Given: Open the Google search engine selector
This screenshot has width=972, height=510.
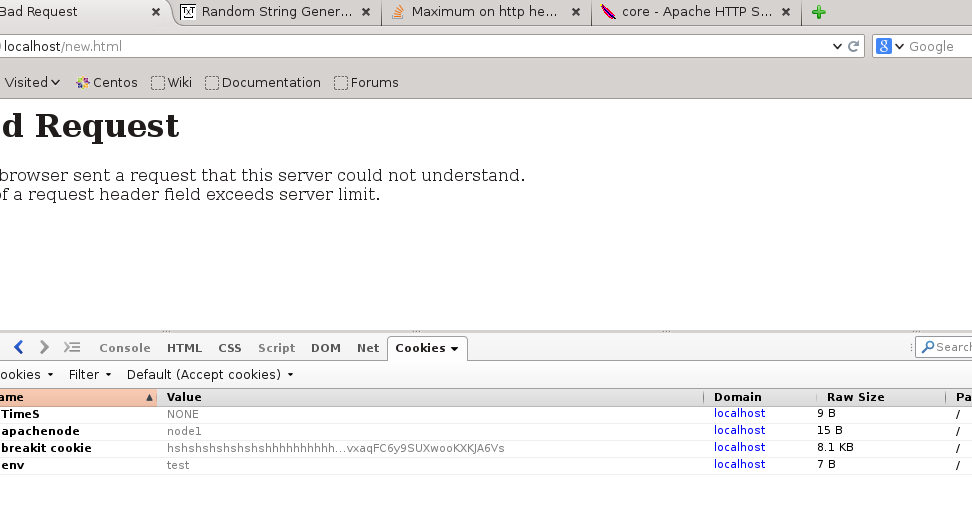Looking at the screenshot, I should tap(890, 46).
